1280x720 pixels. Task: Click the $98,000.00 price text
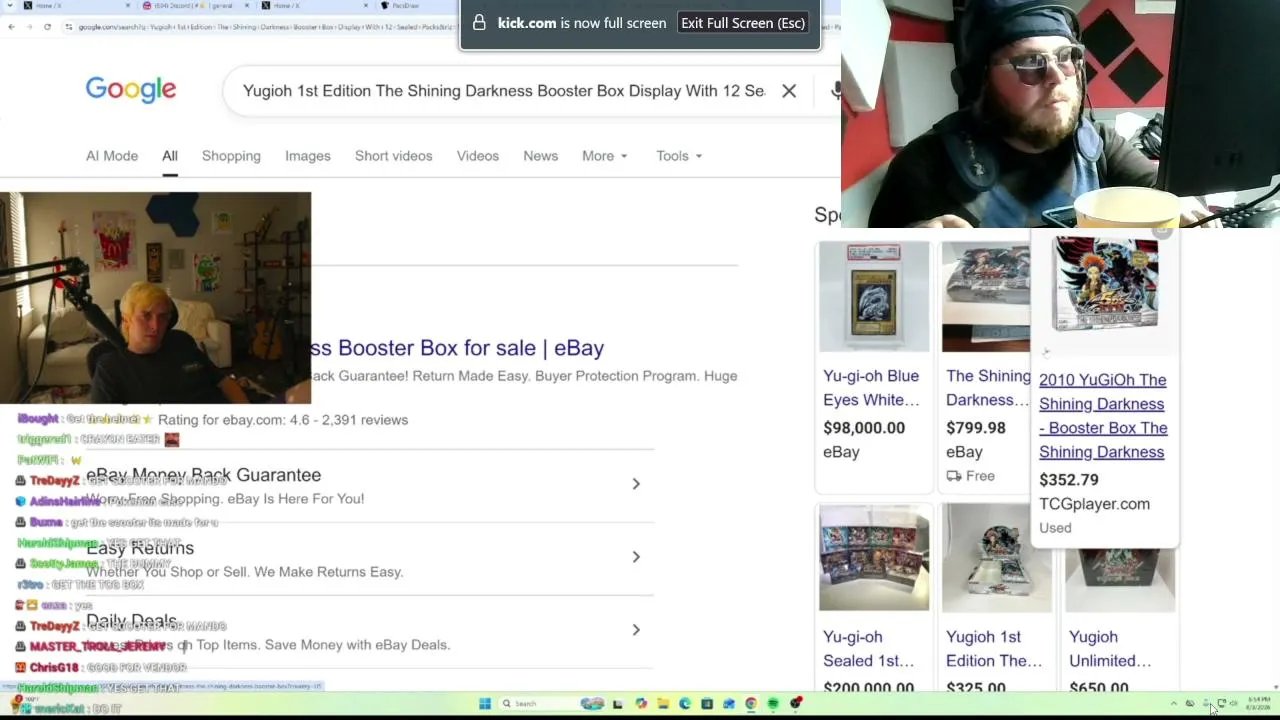(864, 428)
